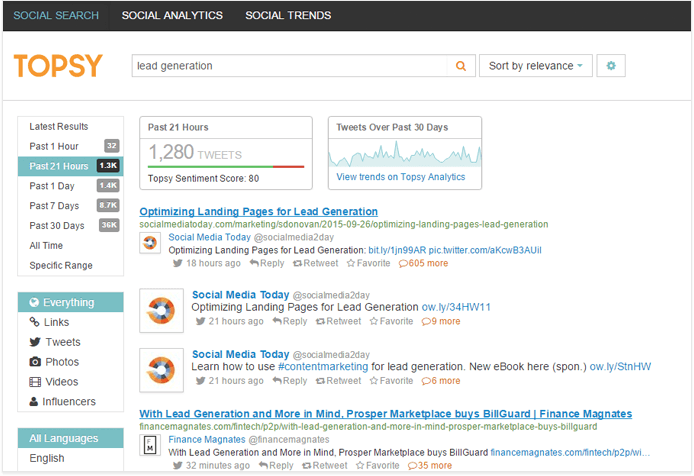Image resolution: width=694 pixels, height=476 pixels.
Task: Open the settings gear button
Action: pos(611,66)
